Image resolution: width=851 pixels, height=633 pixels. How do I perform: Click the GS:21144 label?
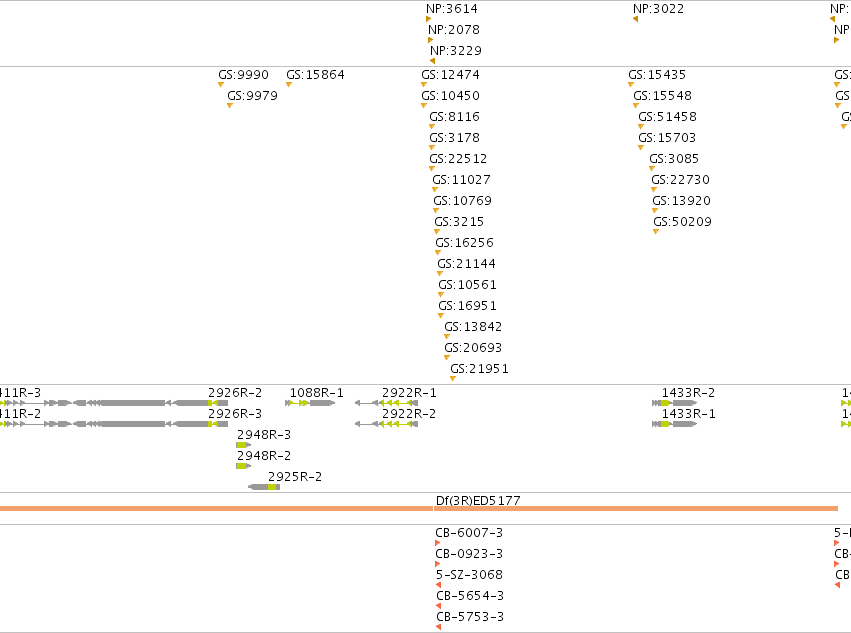(x=467, y=264)
